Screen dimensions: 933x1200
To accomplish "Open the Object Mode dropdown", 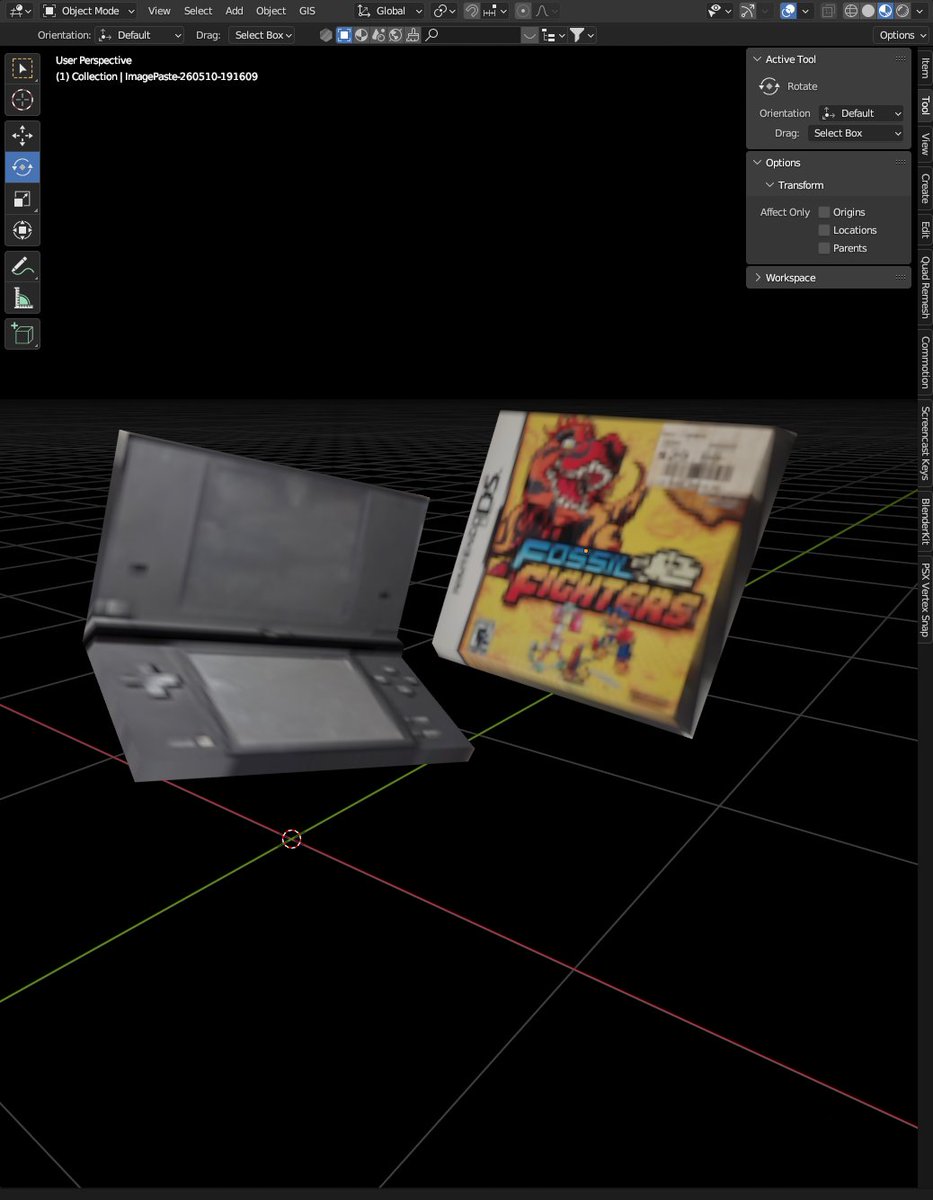I will point(90,11).
